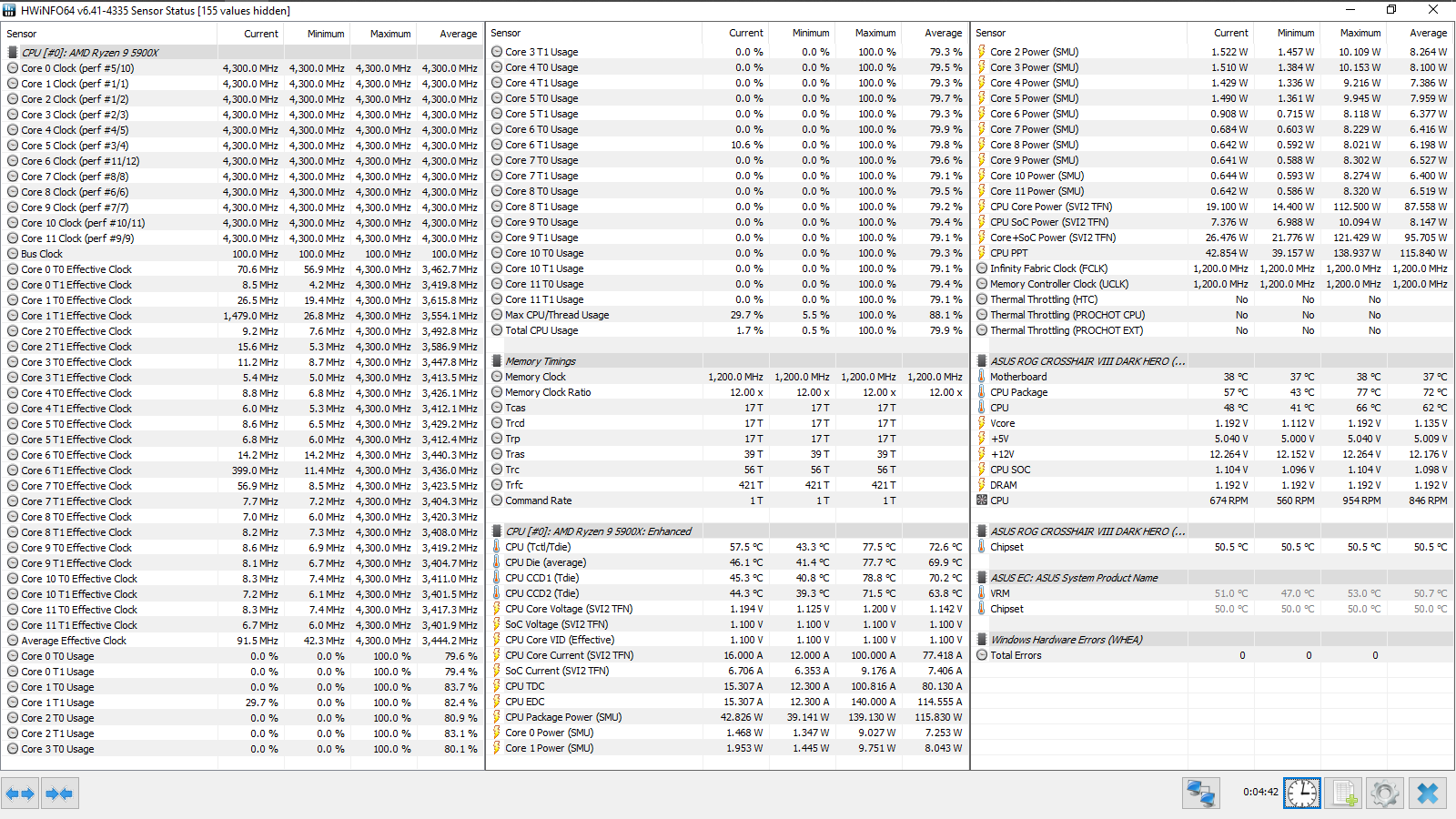Click the circle icon beside Command Rate
Image resolution: width=1456 pixels, height=819 pixels.
click(x=497, y=500)
